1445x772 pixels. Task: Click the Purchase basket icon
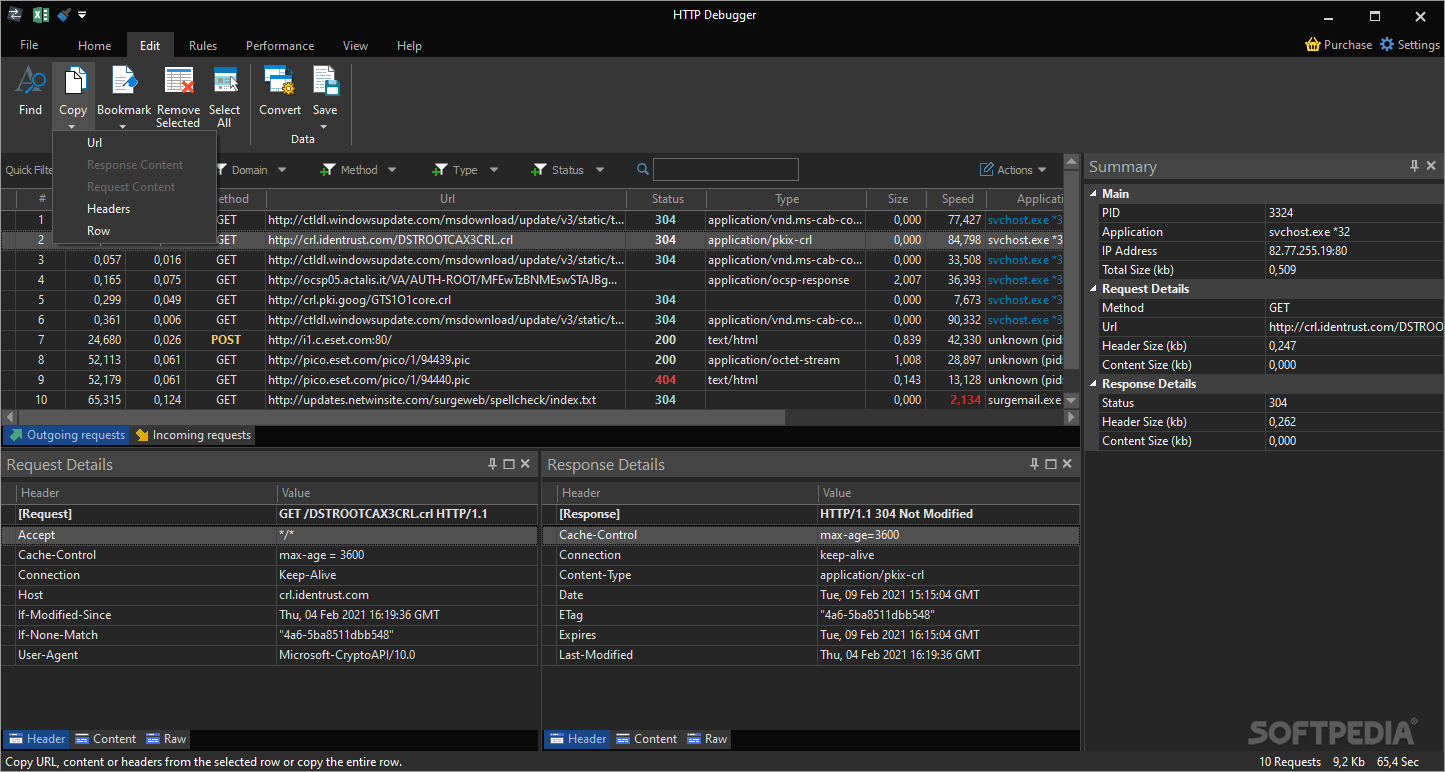(1313, 44)
